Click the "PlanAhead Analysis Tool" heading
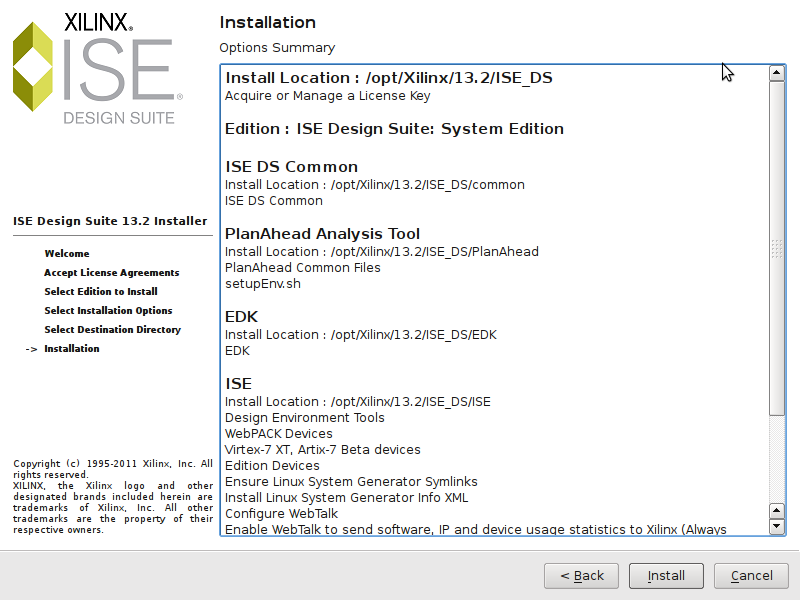800x600 pixels. [x=322, y=234]
